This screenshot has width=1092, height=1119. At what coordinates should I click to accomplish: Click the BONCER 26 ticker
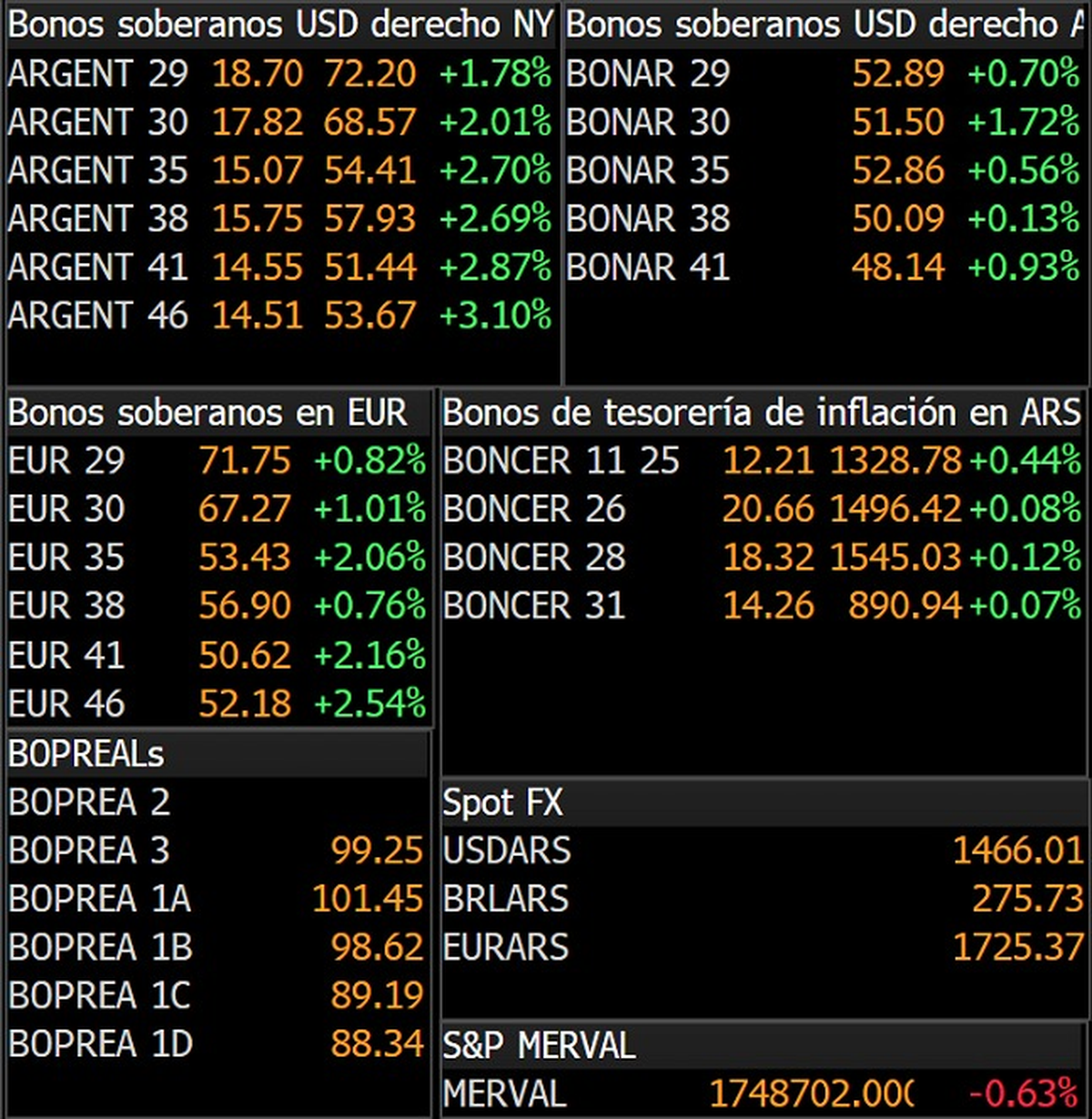click(x=534, y=509)
